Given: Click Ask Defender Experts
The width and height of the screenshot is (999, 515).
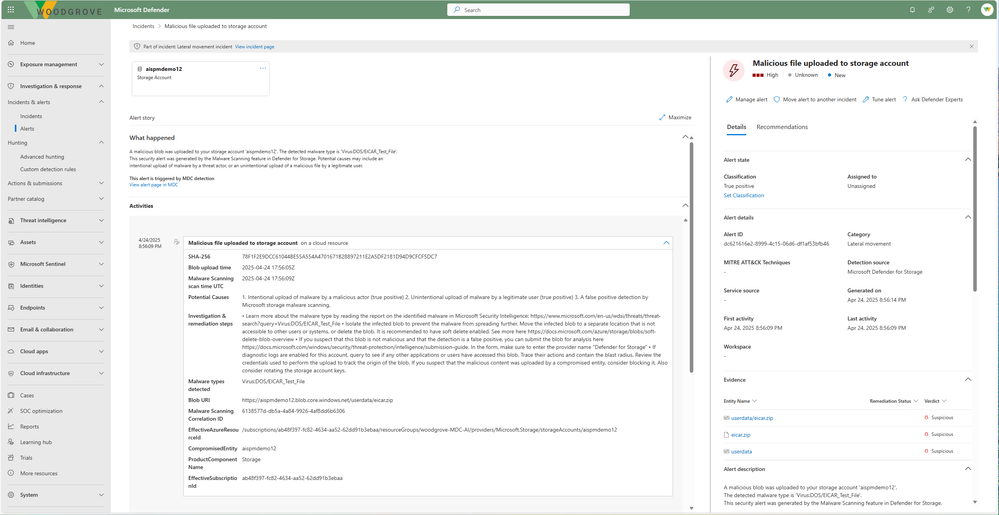Looking at the screenshot, I should tap(932, 99).
